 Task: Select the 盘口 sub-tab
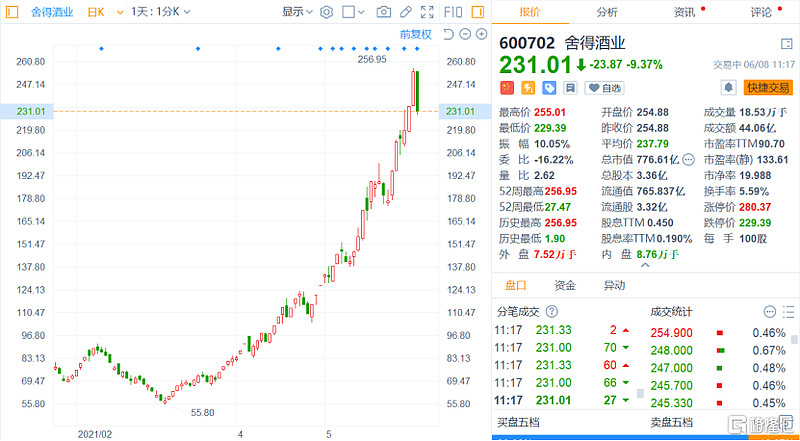pyautogui.click(x=515, y=285)
